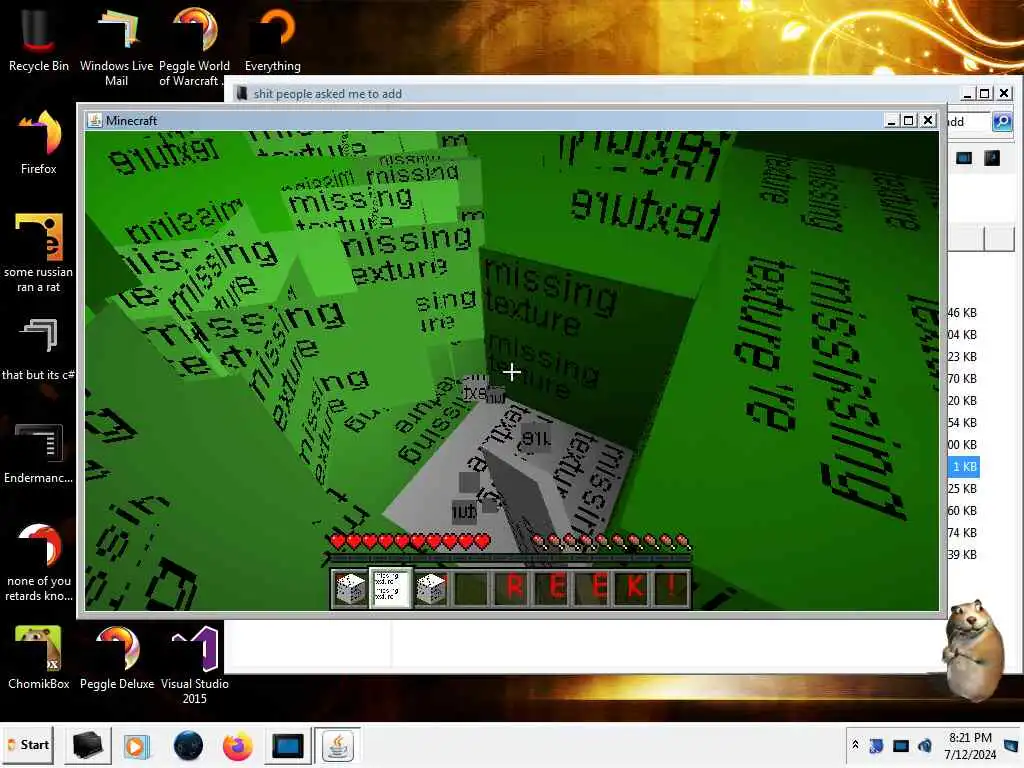Minimize the explorer window behind Minecraft
The width and height of the screenshot is (1024, 768).
[967, 93]
